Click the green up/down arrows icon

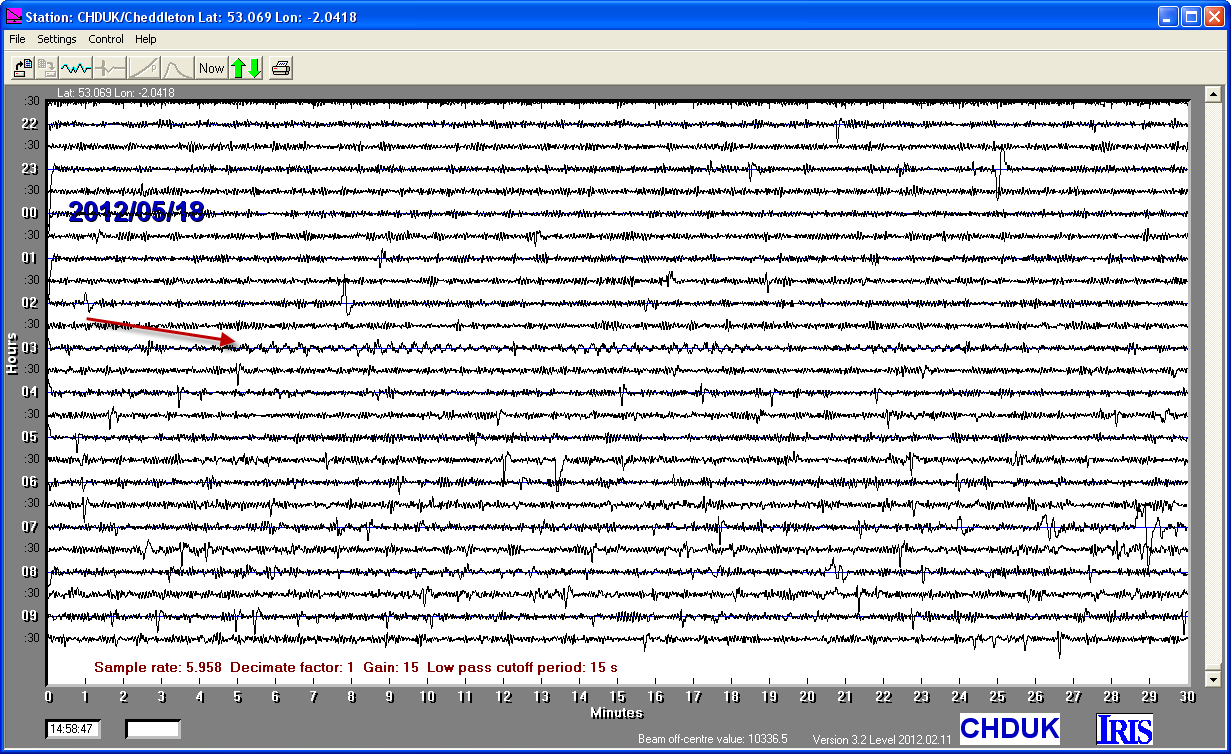point(246,68)
